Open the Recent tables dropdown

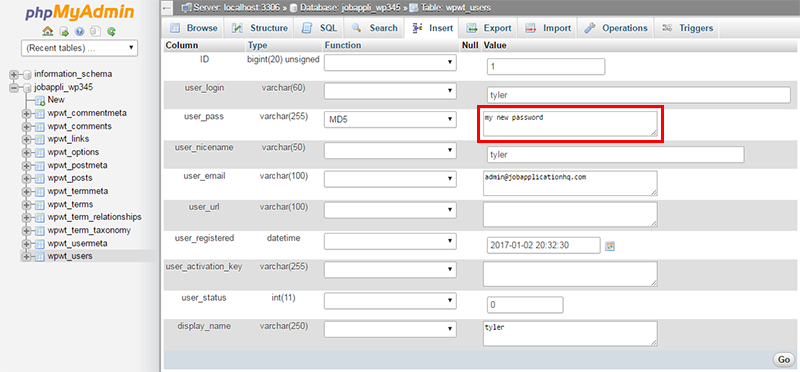click(79, 48)
